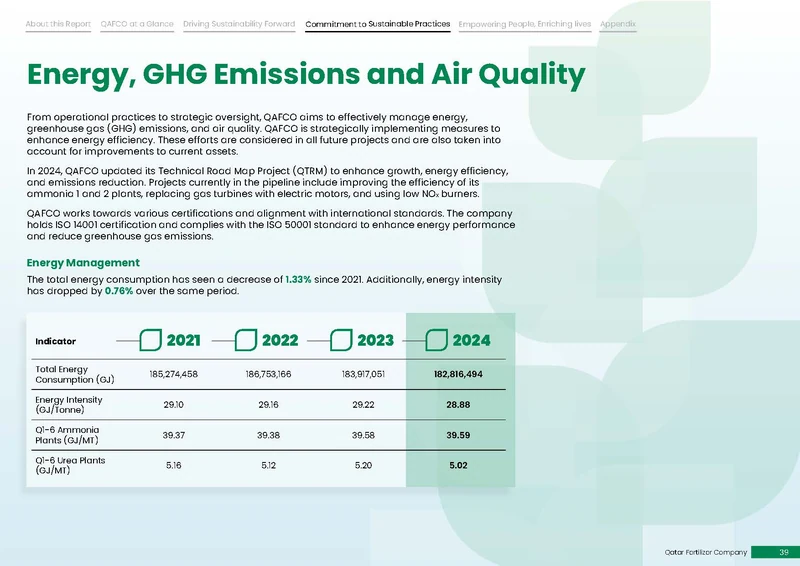The width and height of the screenshot is (800, 566).
Task: Select urea plants value 5.20
Action: point(363,465)
